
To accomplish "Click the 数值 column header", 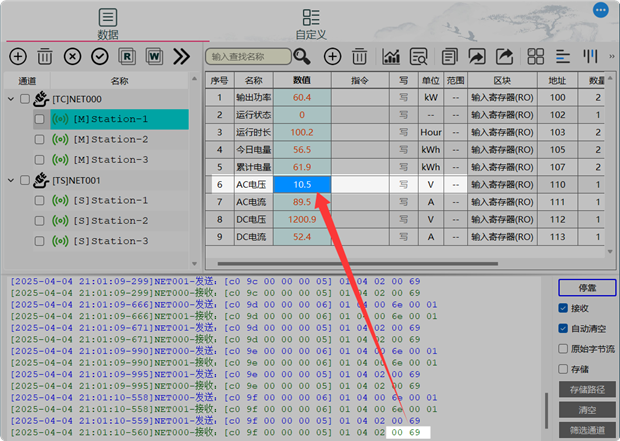I will coord(302,80).
